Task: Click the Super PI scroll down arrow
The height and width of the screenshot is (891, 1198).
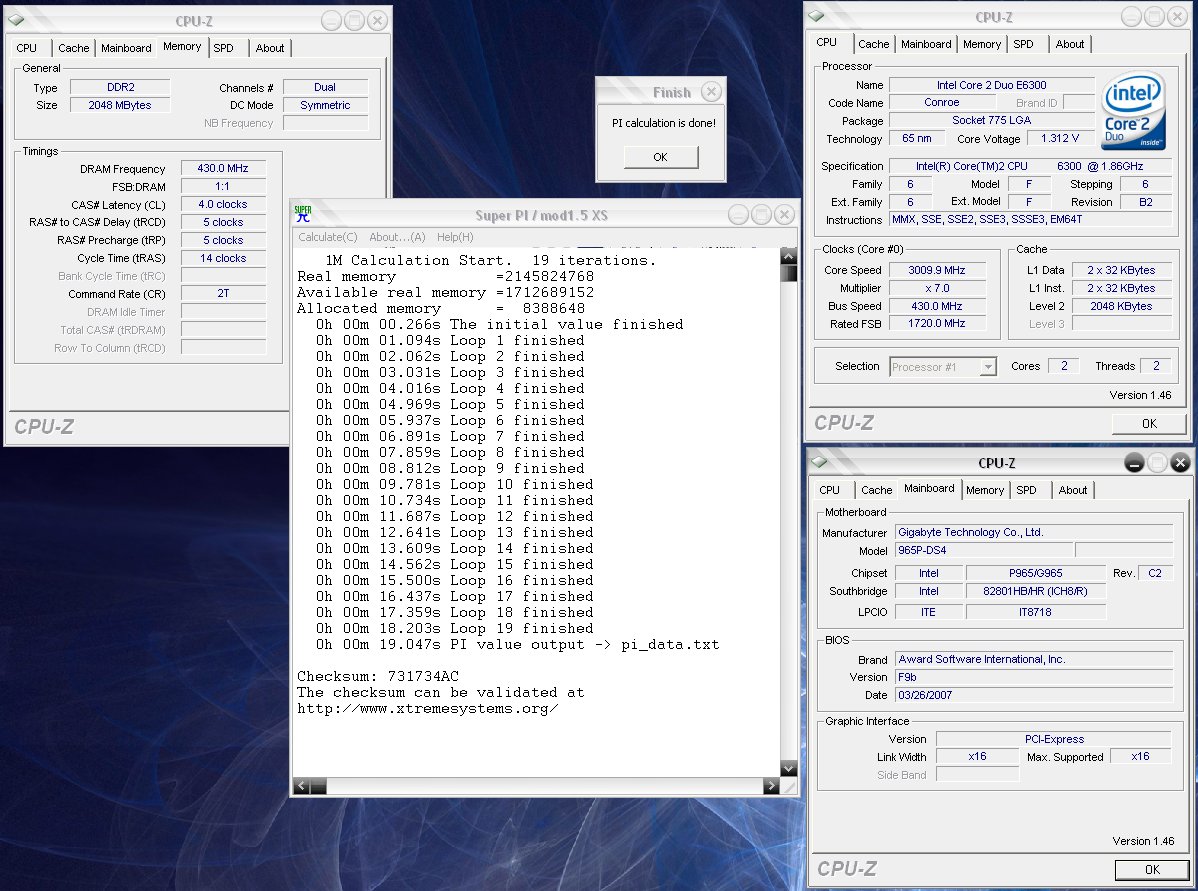Action: pos(788,769)
